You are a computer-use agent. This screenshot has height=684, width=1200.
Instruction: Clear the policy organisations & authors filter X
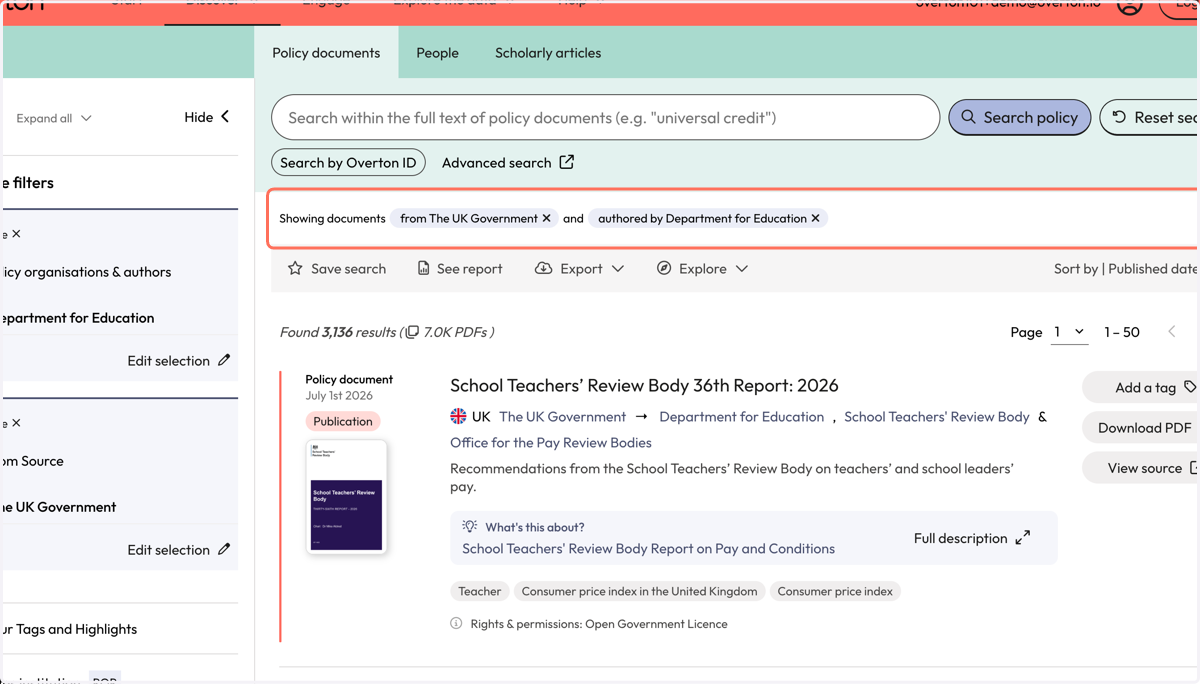point(16,234)
